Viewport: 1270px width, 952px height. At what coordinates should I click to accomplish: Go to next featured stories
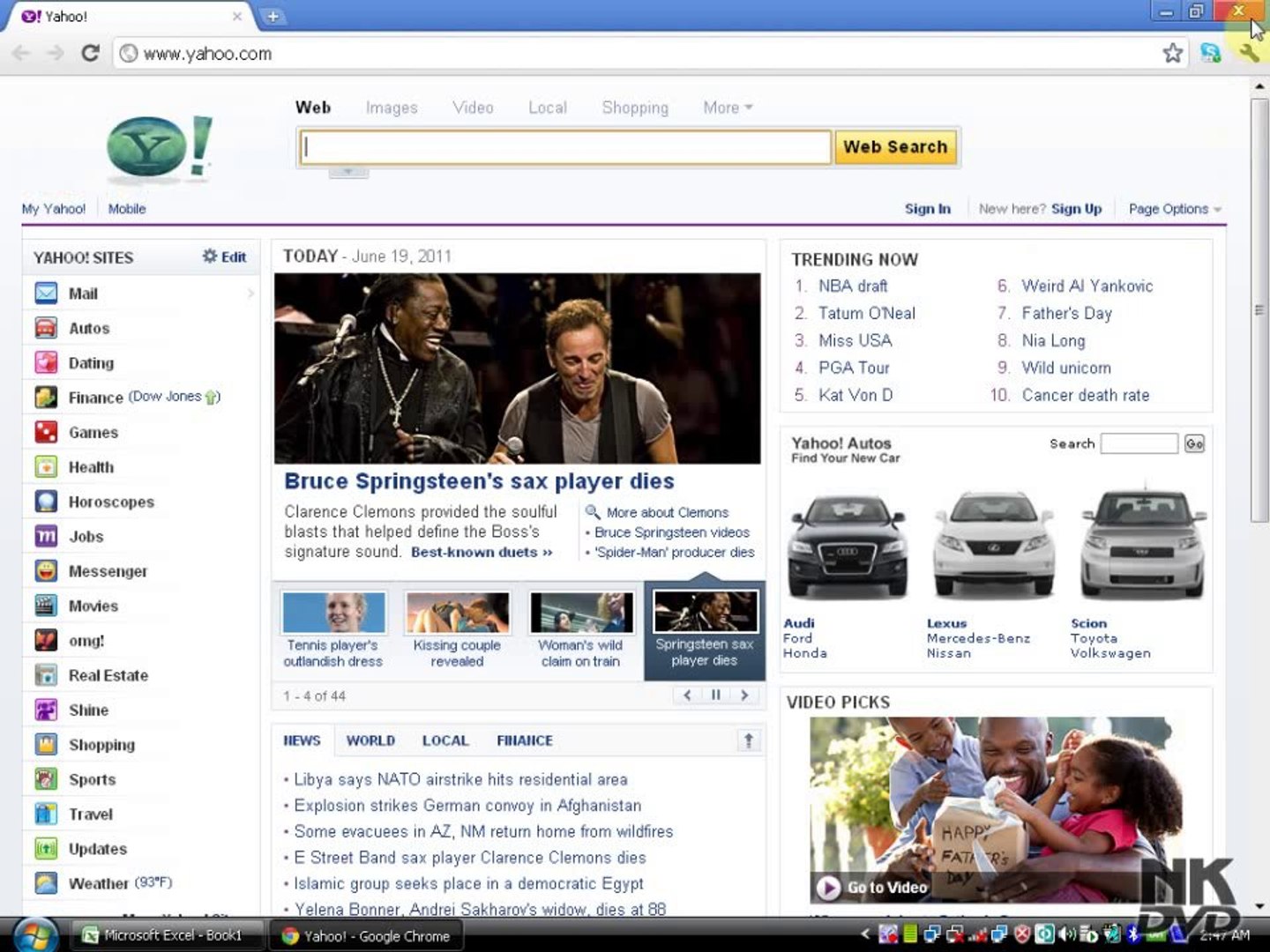(x=744, y=695)
